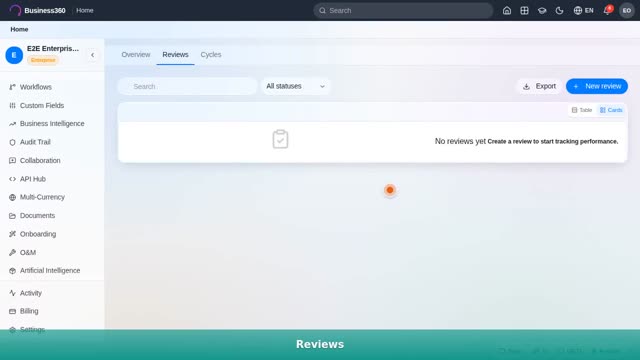
Task: Click the 'No reviews yet' text
Action: pos(460,141)
